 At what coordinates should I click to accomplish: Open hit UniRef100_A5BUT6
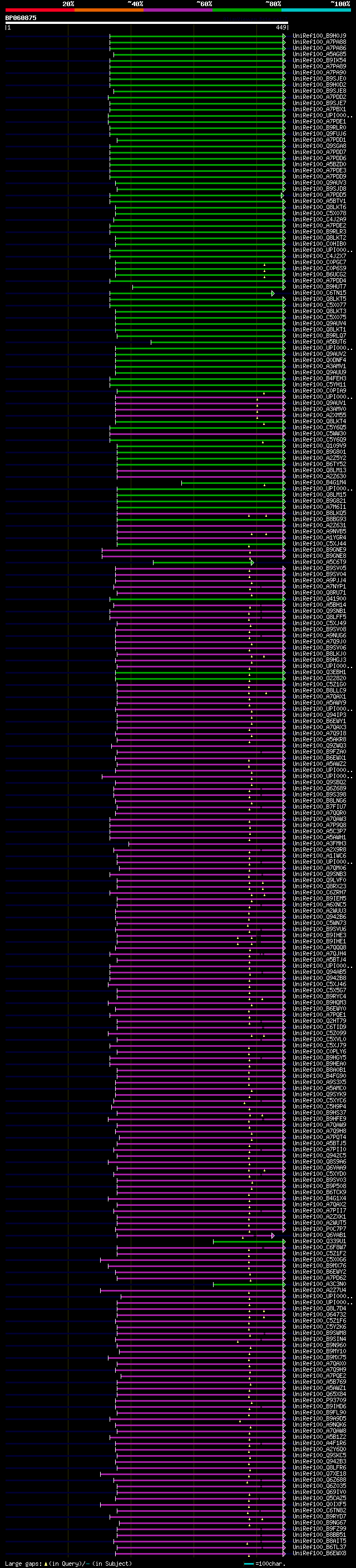point(319,342)
